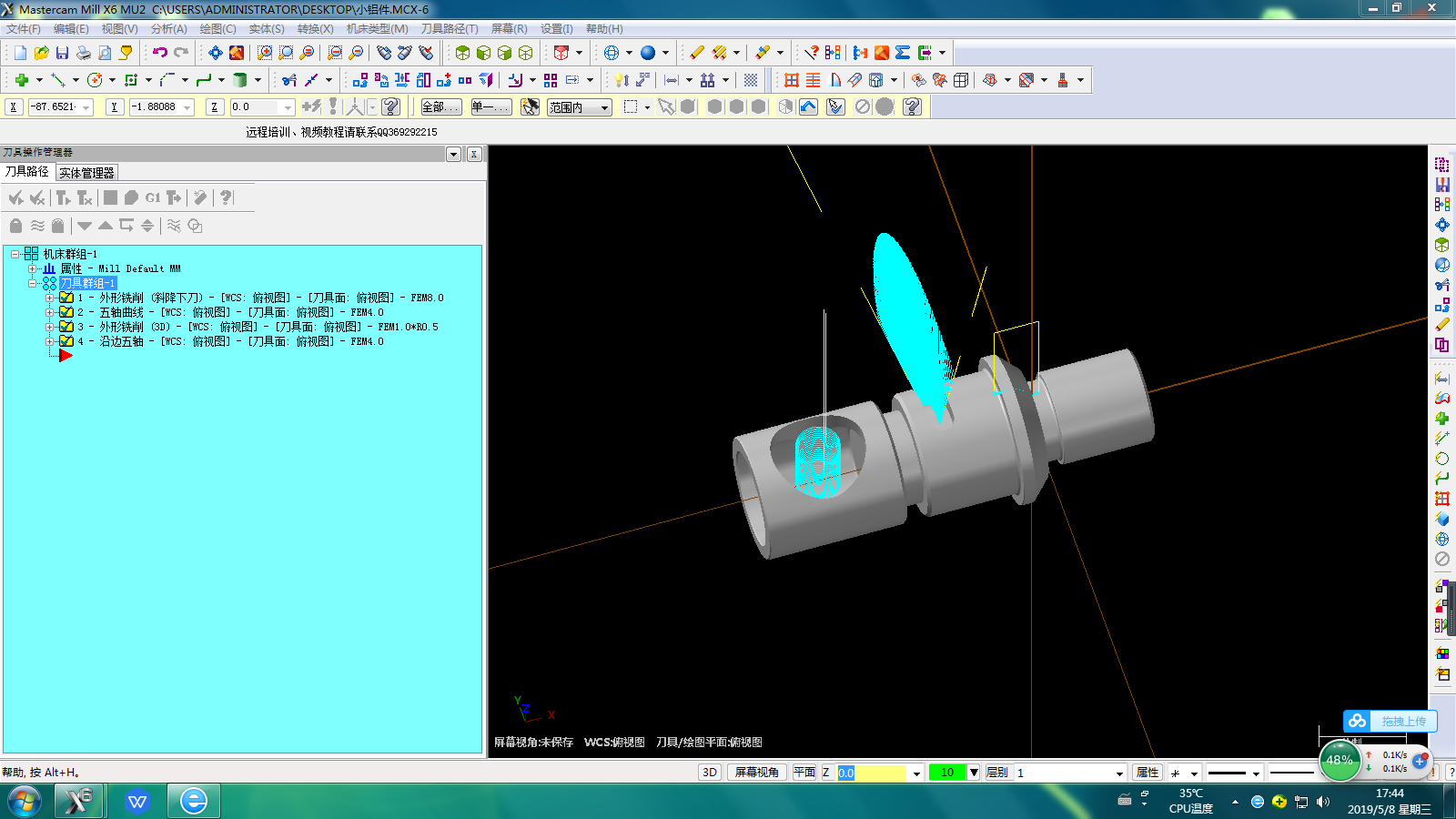The height and width of the screenshot is (819, 1456).
Task: Switch to the 实体管理器 tab
Action: (86, 173)
